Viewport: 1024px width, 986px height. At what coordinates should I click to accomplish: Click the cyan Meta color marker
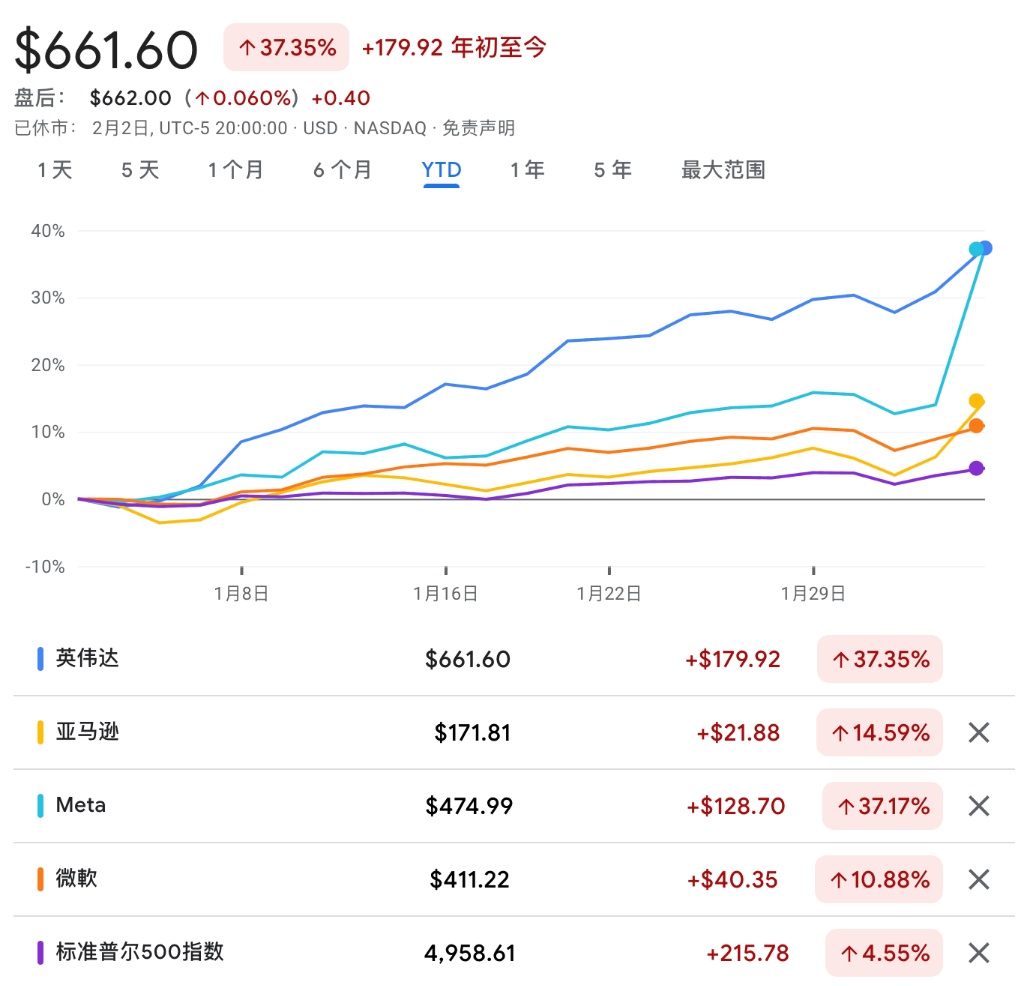coord(40,806)
